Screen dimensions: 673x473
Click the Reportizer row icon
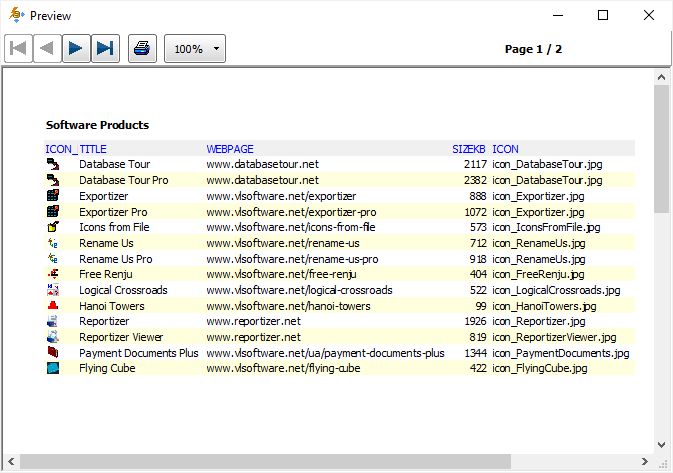[x=53, y=321]
